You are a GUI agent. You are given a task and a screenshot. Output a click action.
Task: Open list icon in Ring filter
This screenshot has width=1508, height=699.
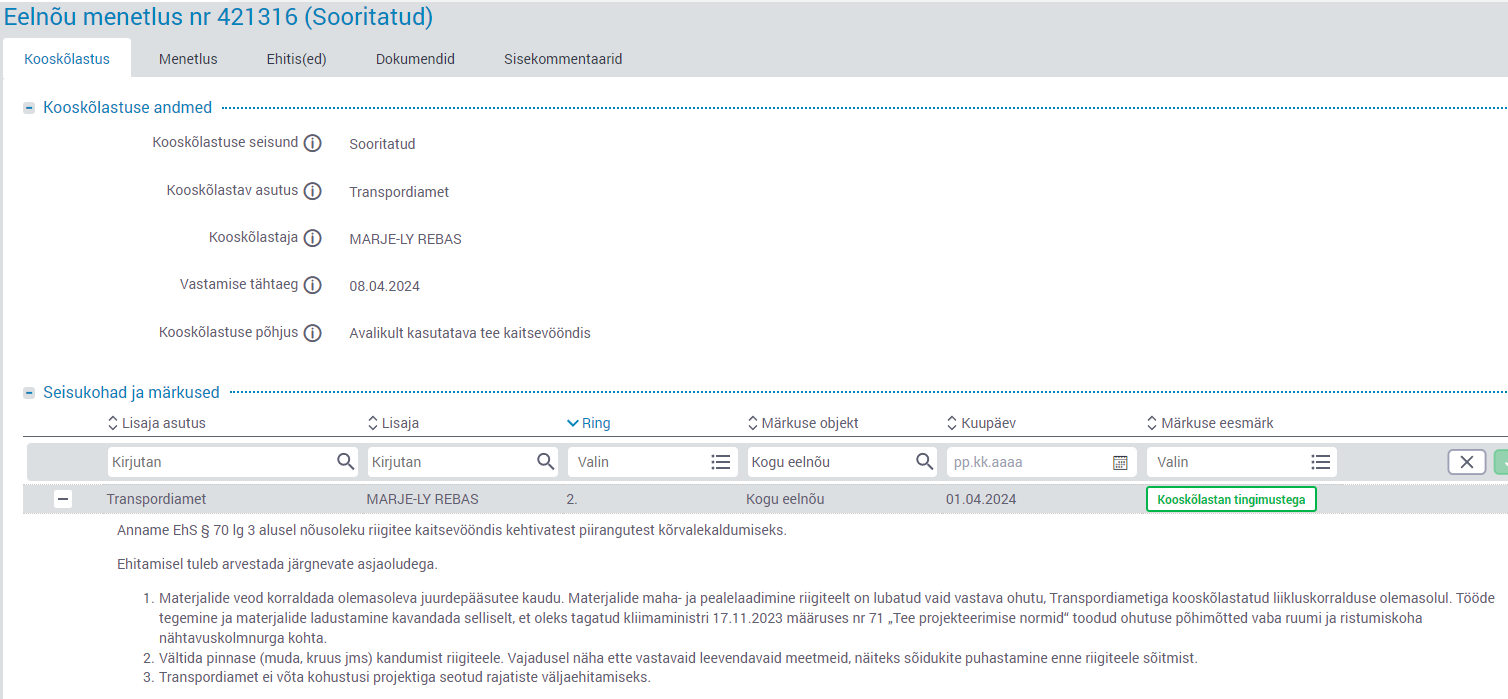point(721,462)
